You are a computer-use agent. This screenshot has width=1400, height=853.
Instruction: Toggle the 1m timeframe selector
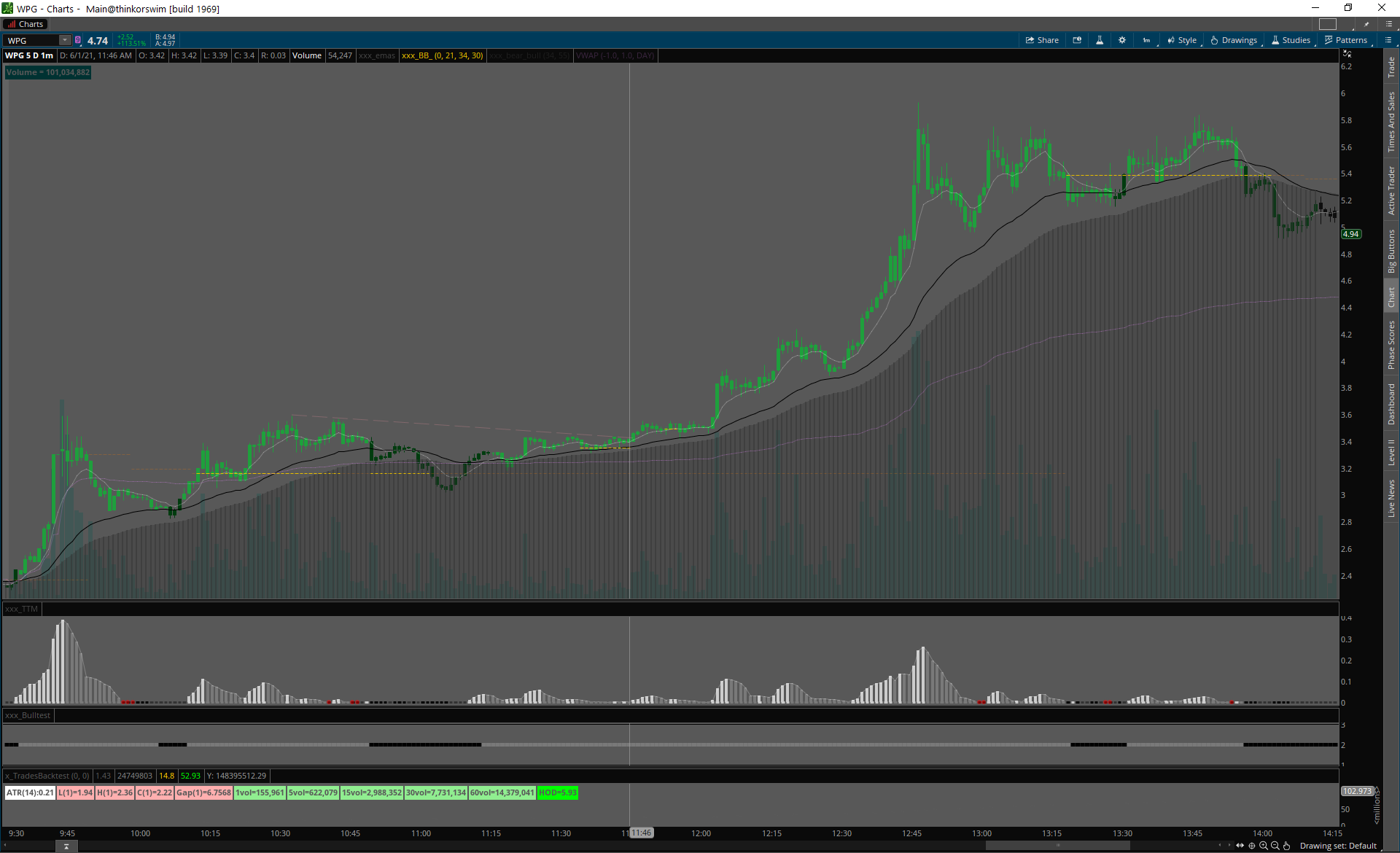point(1147,40)
